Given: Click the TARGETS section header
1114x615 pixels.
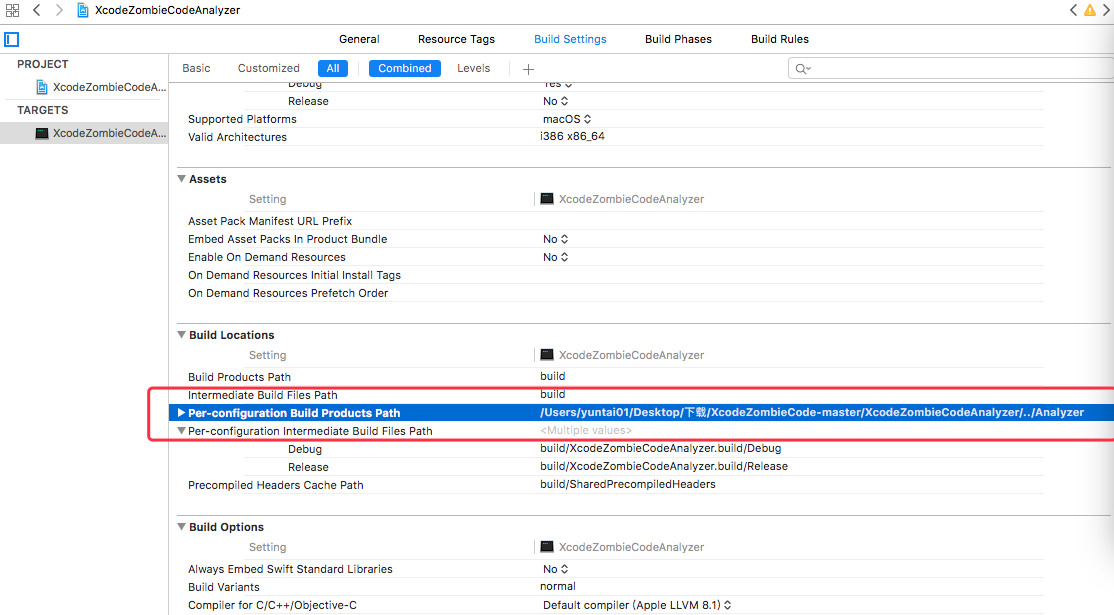Looking at the screenshot, I should [43, 110].
